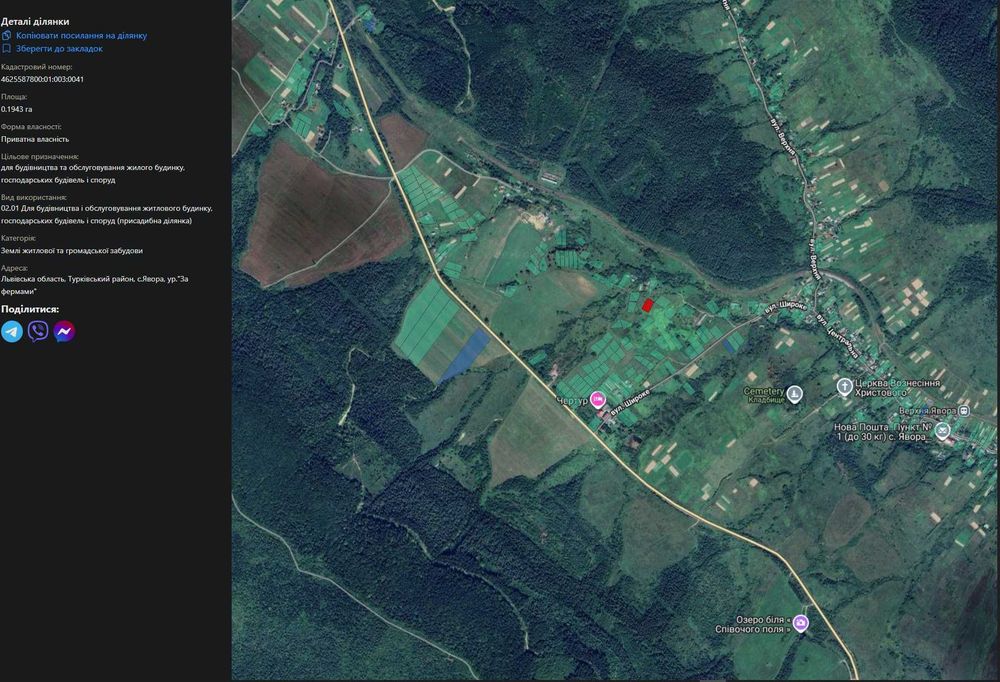Click the Приватна власність ownership value
Viewport: 1000px width, 682px height.
(x=35, y=139)
